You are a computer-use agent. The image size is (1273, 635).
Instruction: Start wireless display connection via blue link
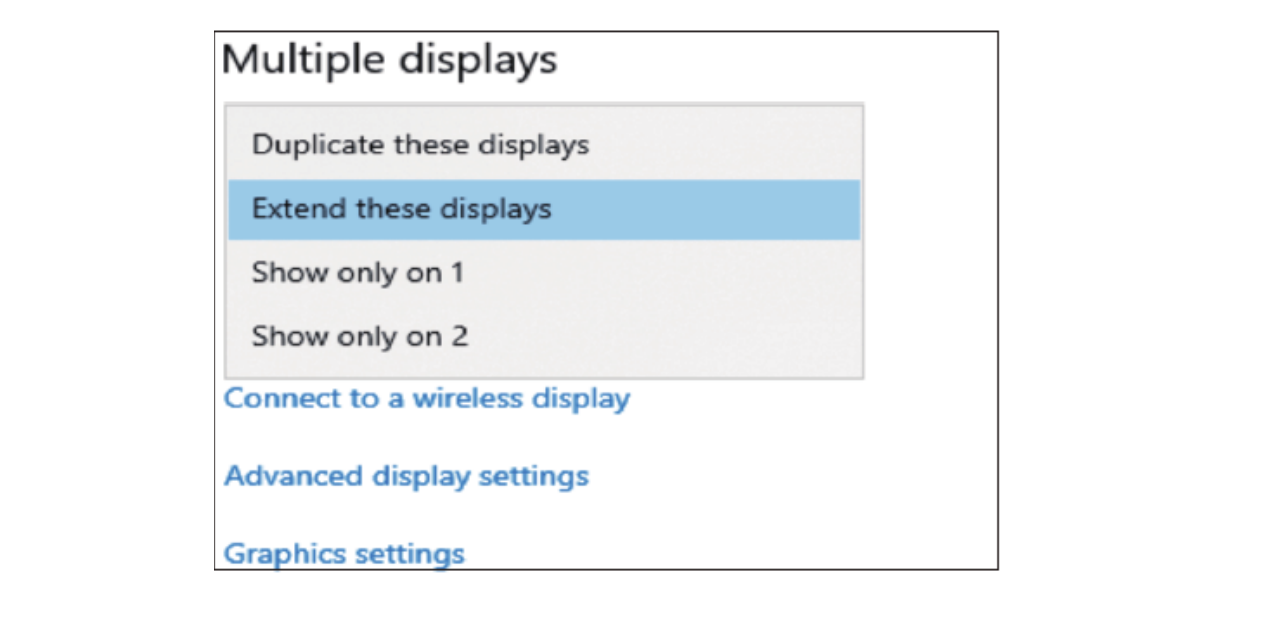coord(427,398)
